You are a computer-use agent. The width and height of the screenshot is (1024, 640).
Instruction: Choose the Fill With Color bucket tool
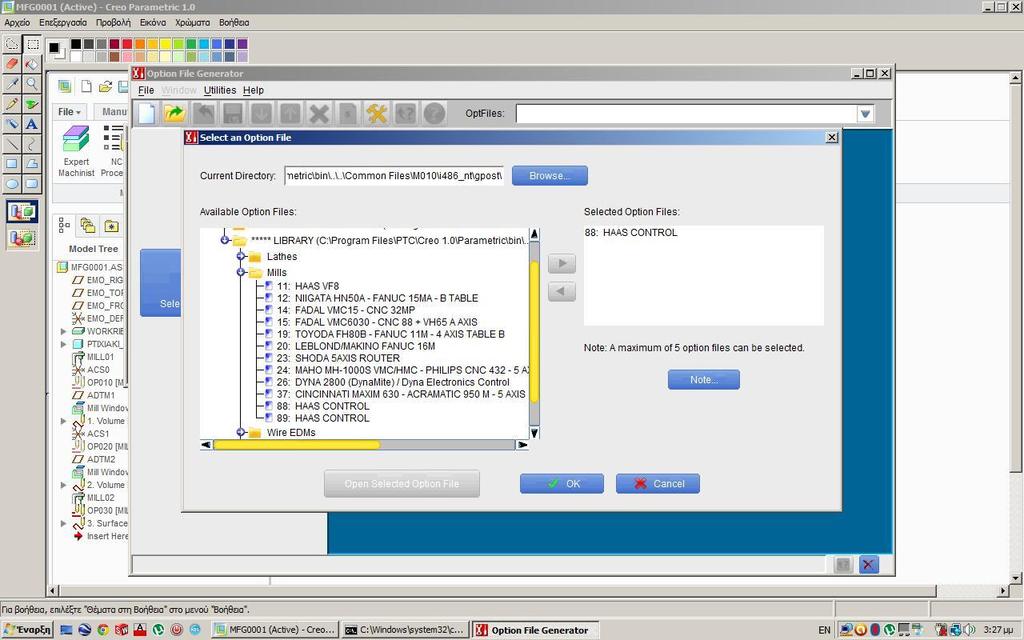click(x=32, y=64)
